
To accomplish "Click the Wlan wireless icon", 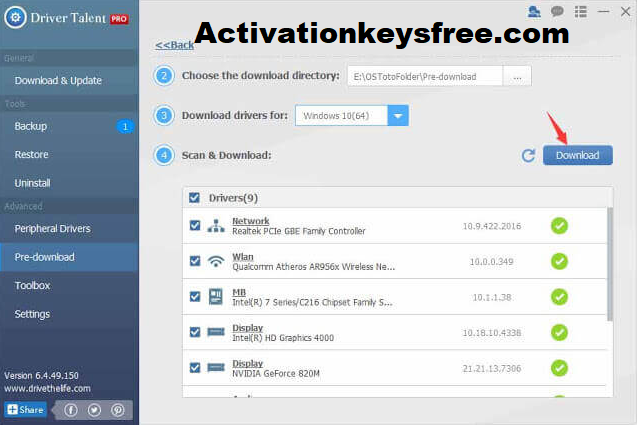I will tap(216, 261).
